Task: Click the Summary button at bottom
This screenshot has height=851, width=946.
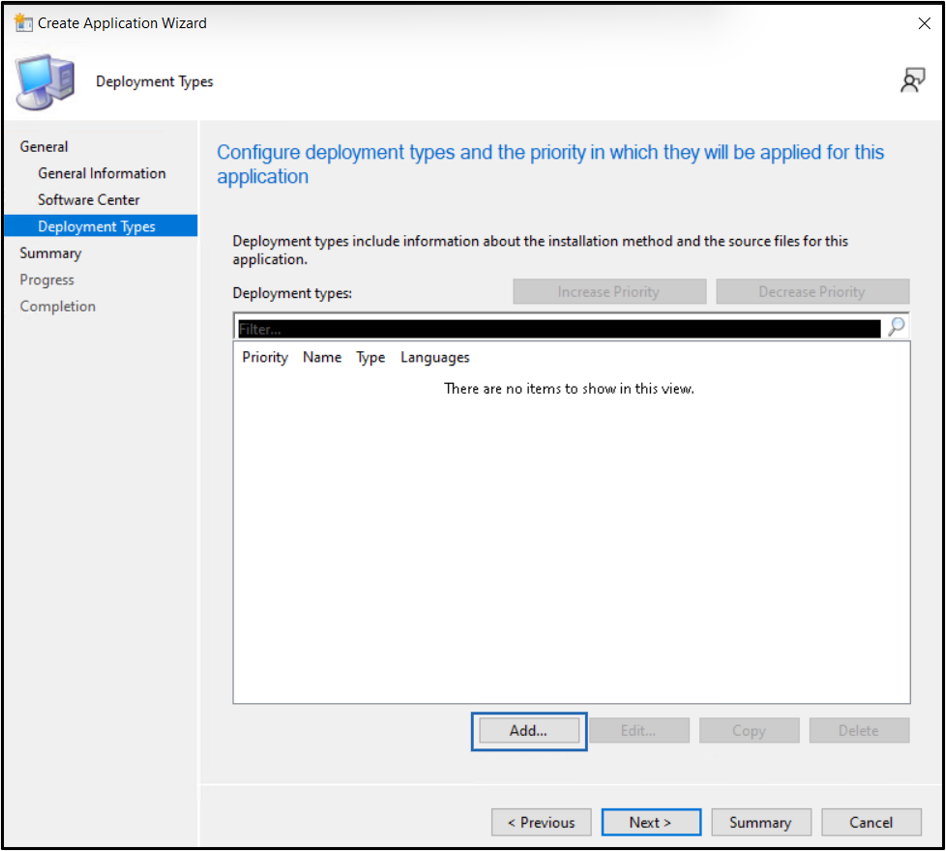Action: [761, 823]
